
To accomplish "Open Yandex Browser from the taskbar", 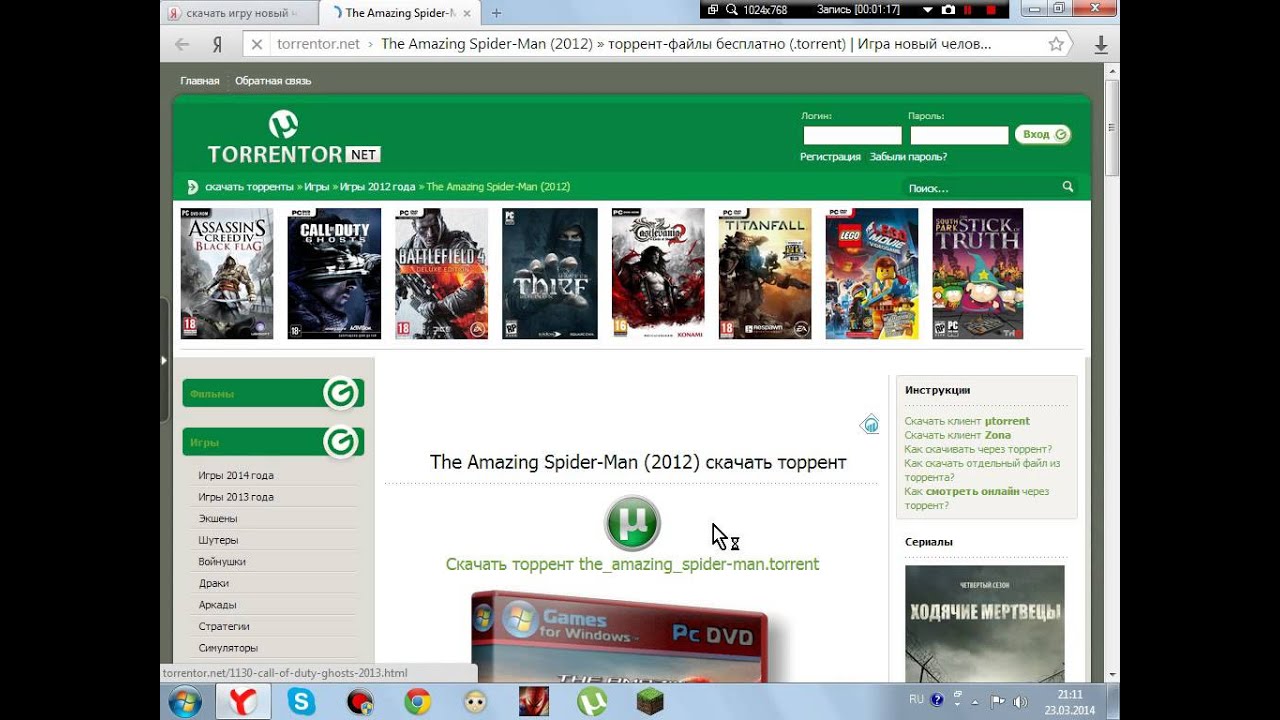I will click(242, 702).
